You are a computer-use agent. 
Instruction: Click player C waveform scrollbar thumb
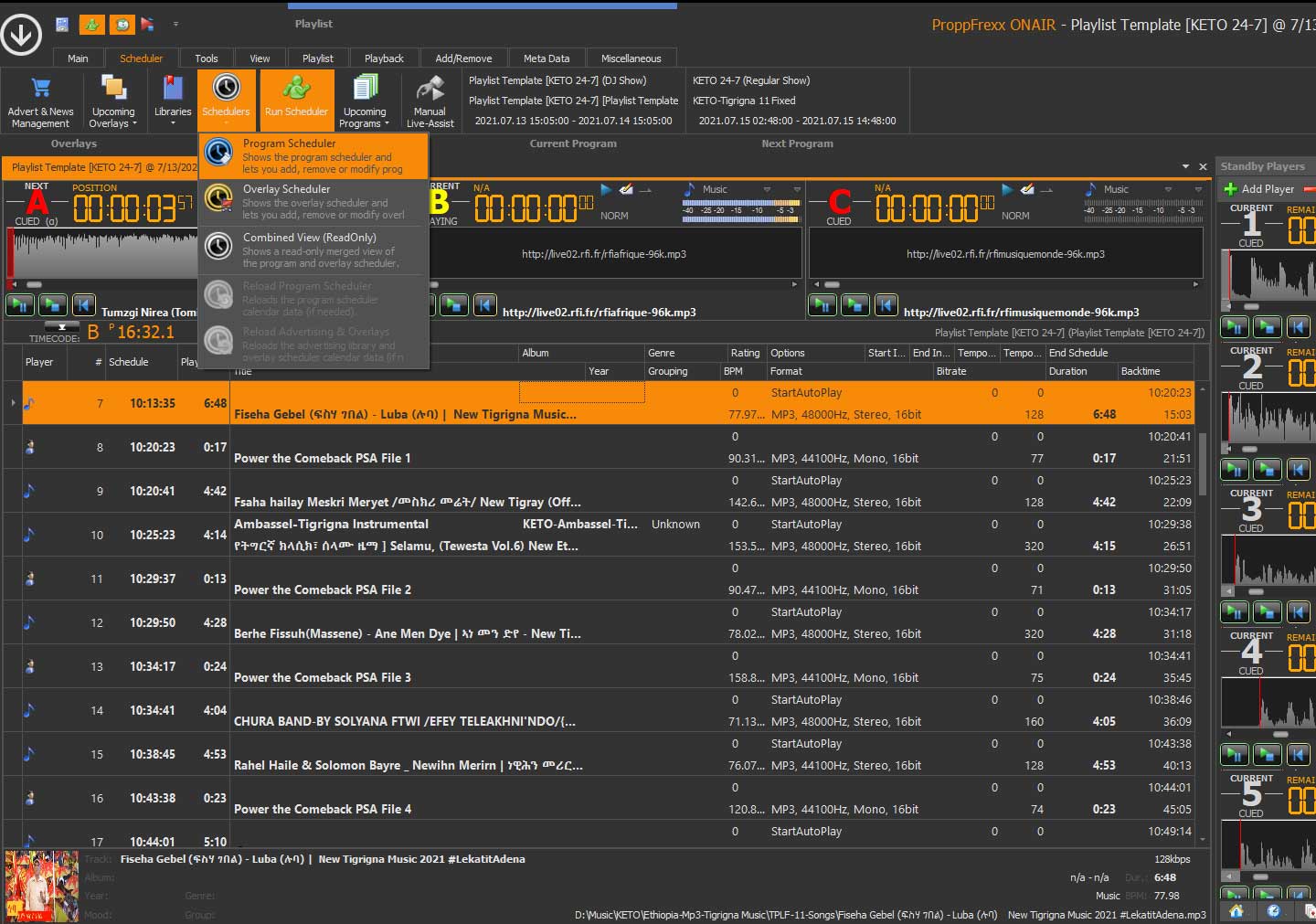(832, 285)
